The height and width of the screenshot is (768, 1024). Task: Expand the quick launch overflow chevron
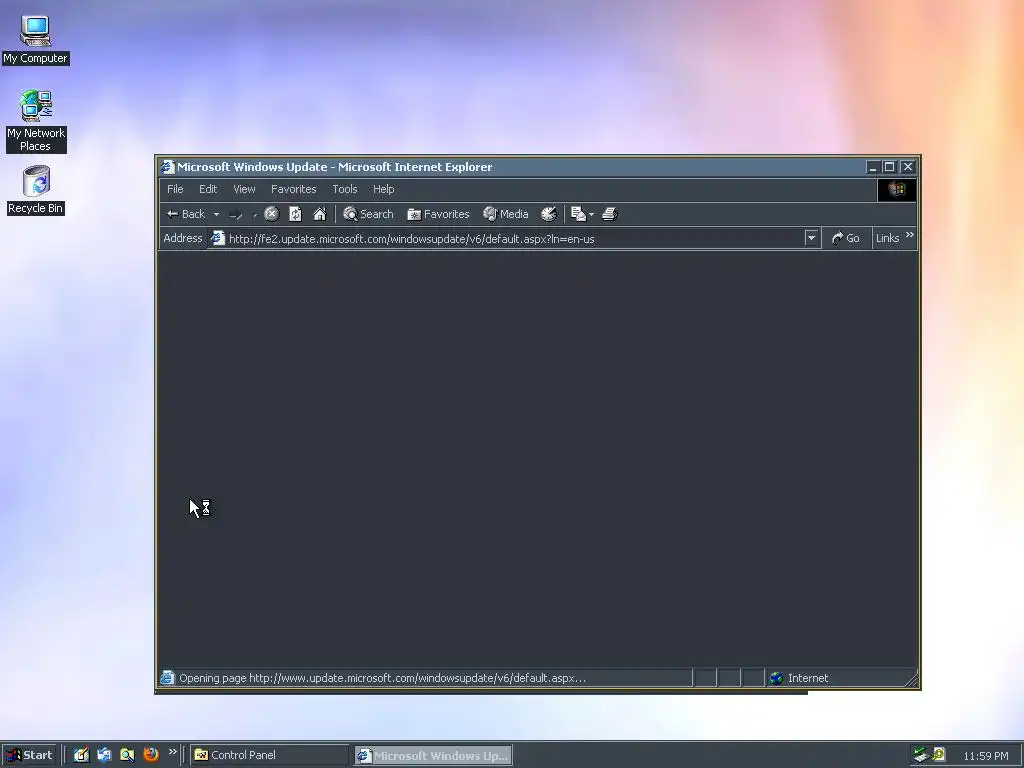click(x=172, y=752)
